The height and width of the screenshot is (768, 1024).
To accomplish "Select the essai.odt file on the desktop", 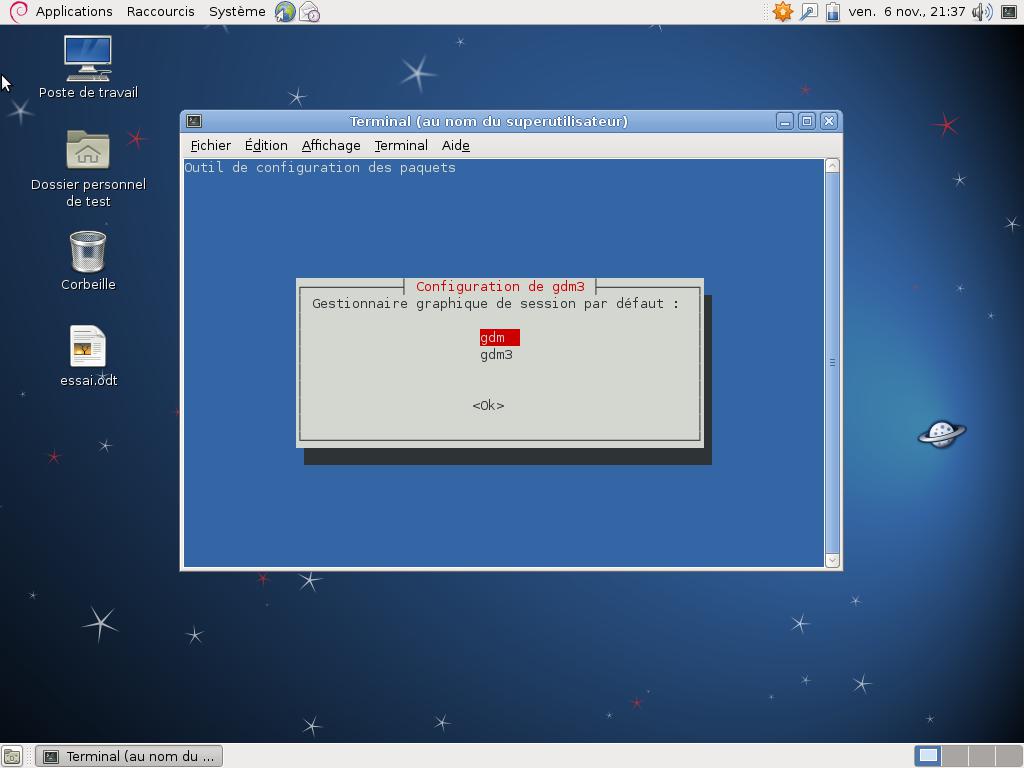I will [88, 348].
